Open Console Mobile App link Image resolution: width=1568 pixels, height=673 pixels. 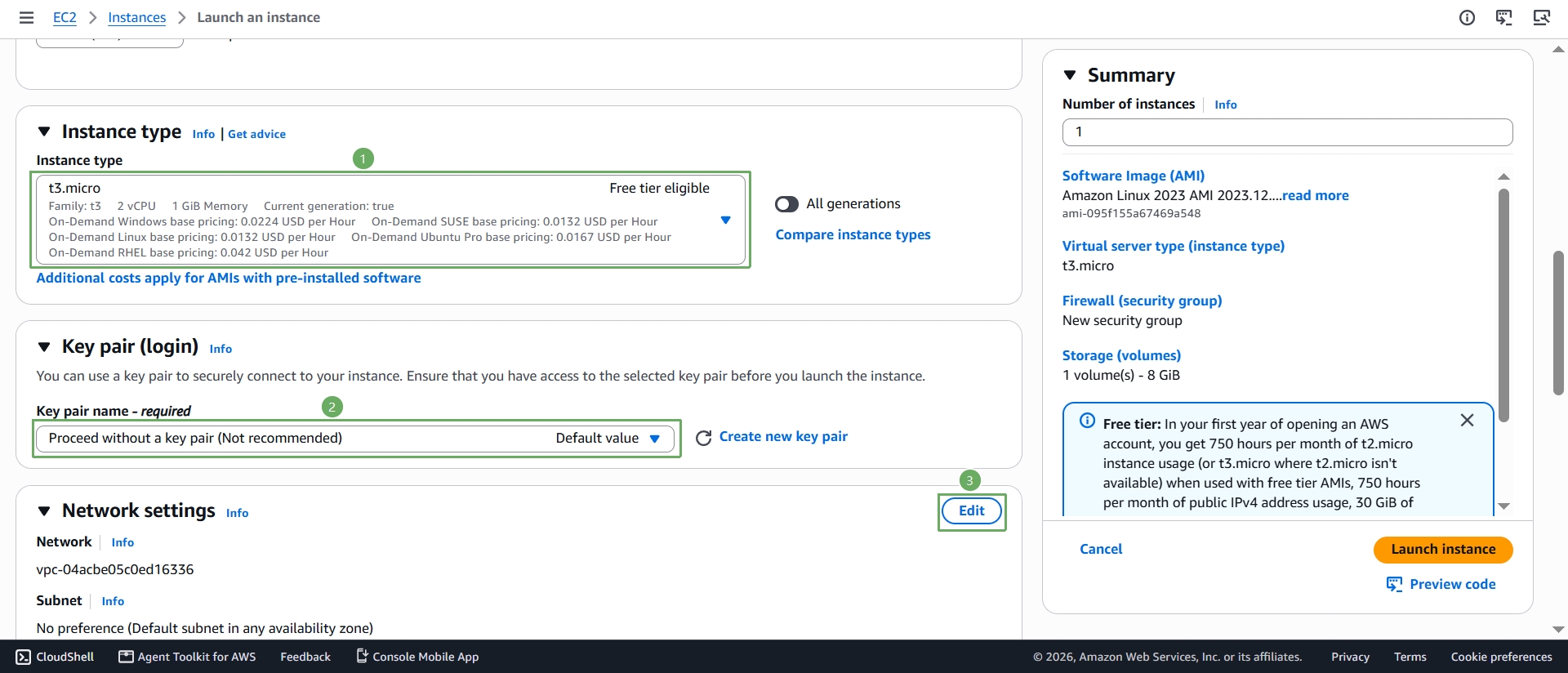417,657
